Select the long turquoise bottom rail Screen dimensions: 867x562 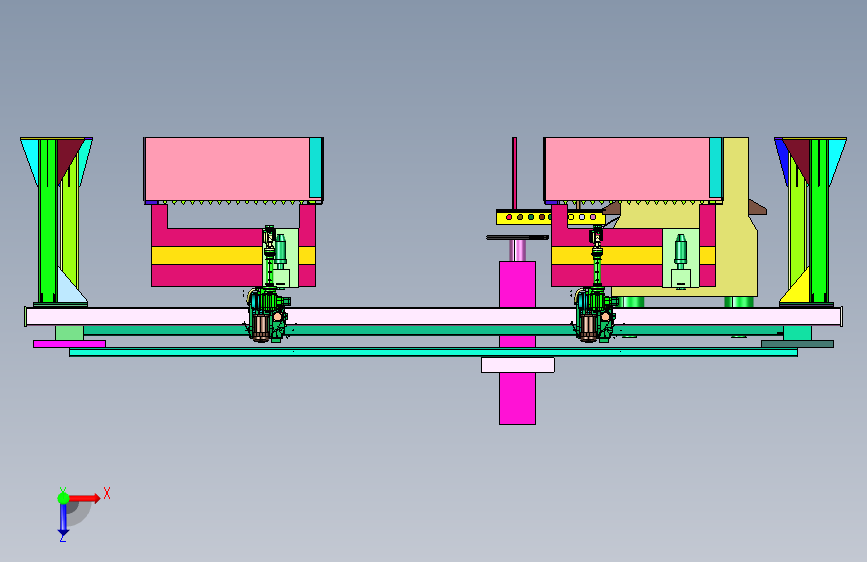coord(434,352)
